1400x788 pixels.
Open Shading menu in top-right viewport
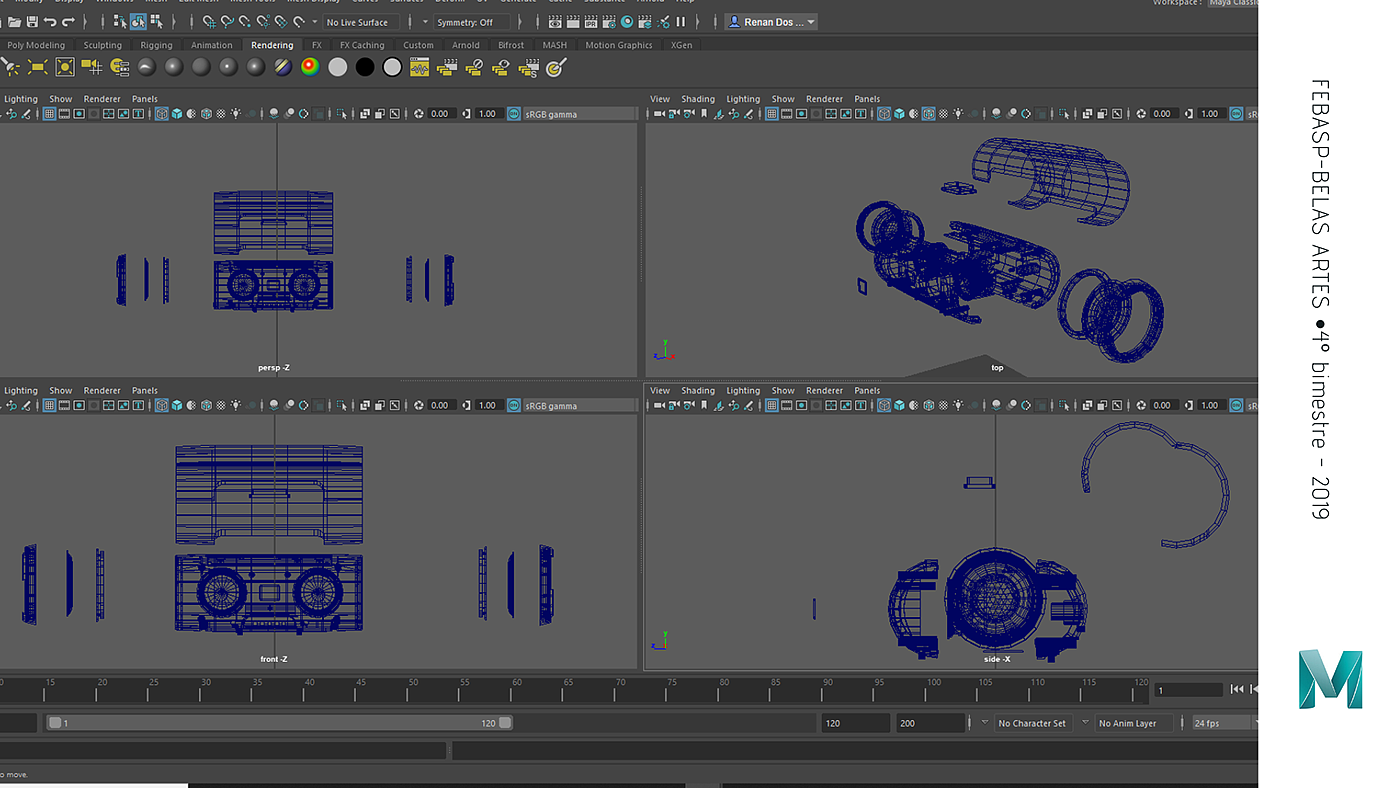point(698,99)
